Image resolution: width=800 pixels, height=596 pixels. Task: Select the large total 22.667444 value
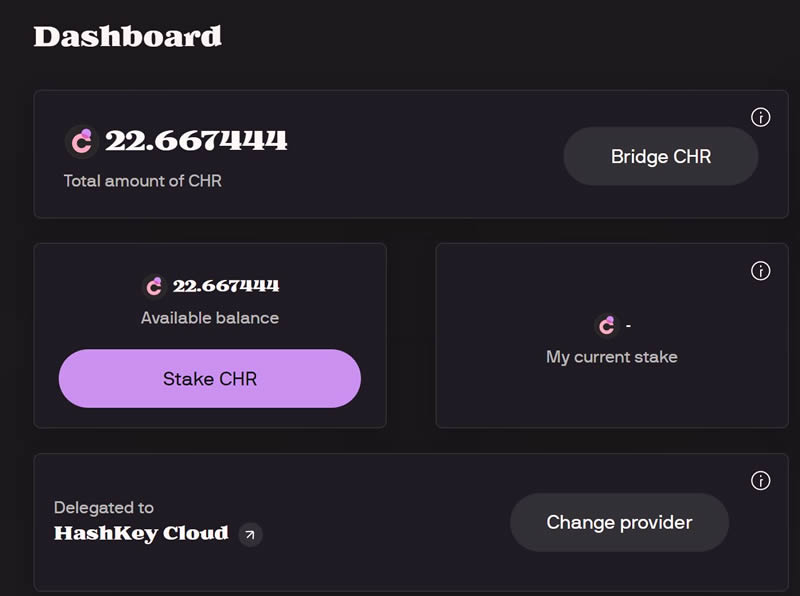(196, 141)
